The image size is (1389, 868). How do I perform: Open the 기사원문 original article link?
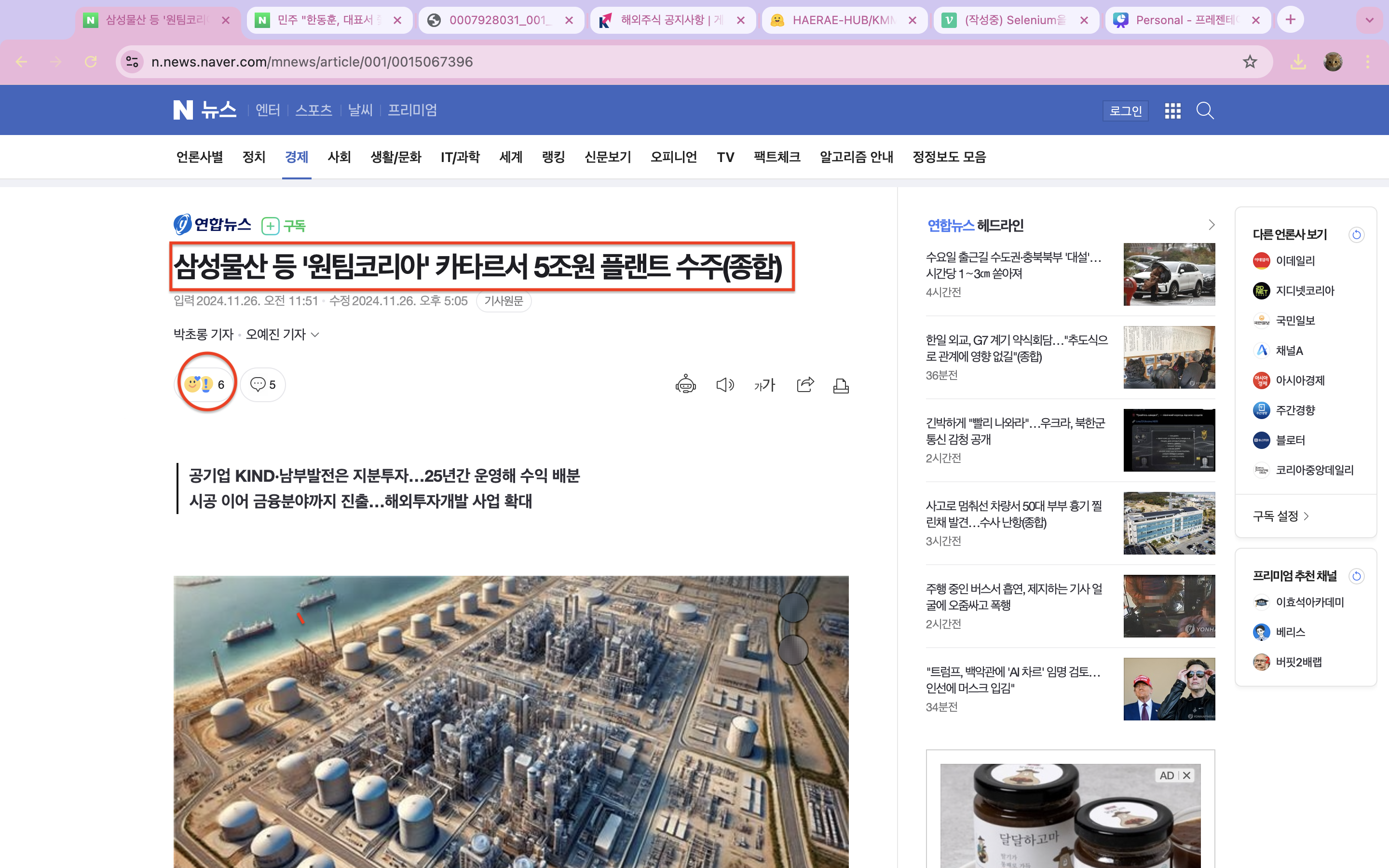[x=504, y=301]
